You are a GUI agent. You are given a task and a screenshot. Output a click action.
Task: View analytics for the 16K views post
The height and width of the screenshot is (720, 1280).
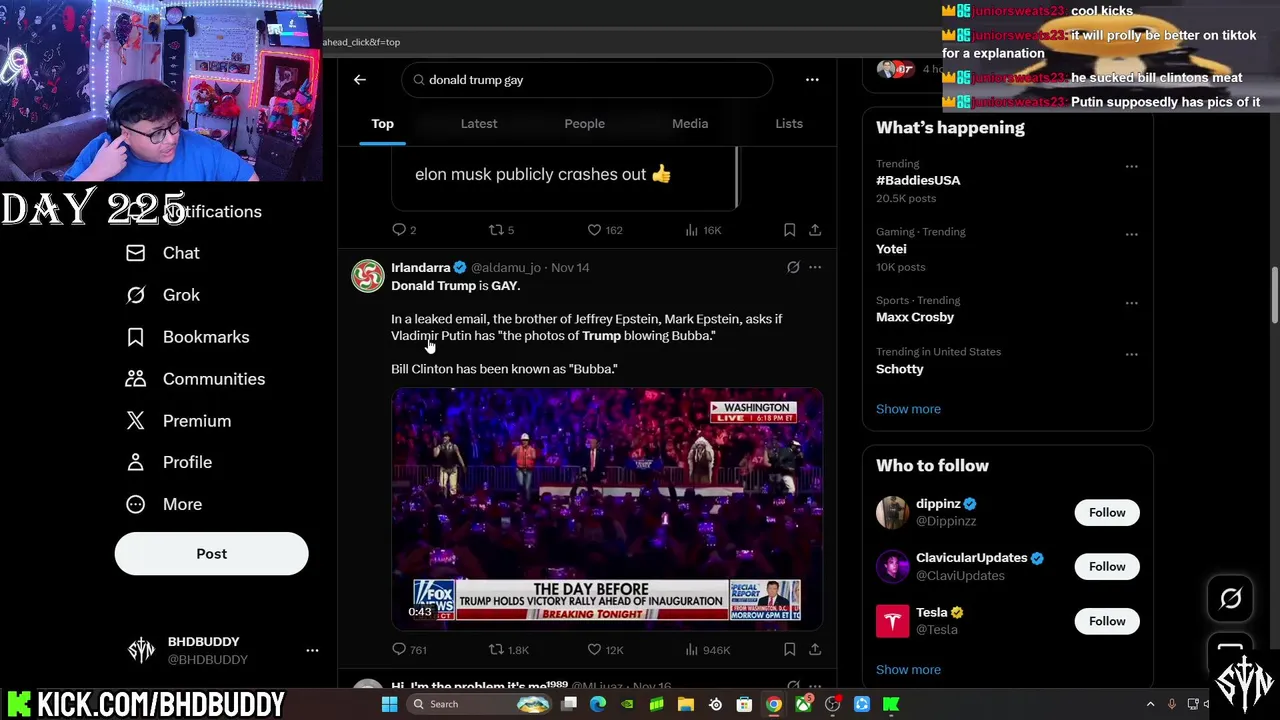tap(702, 230)
